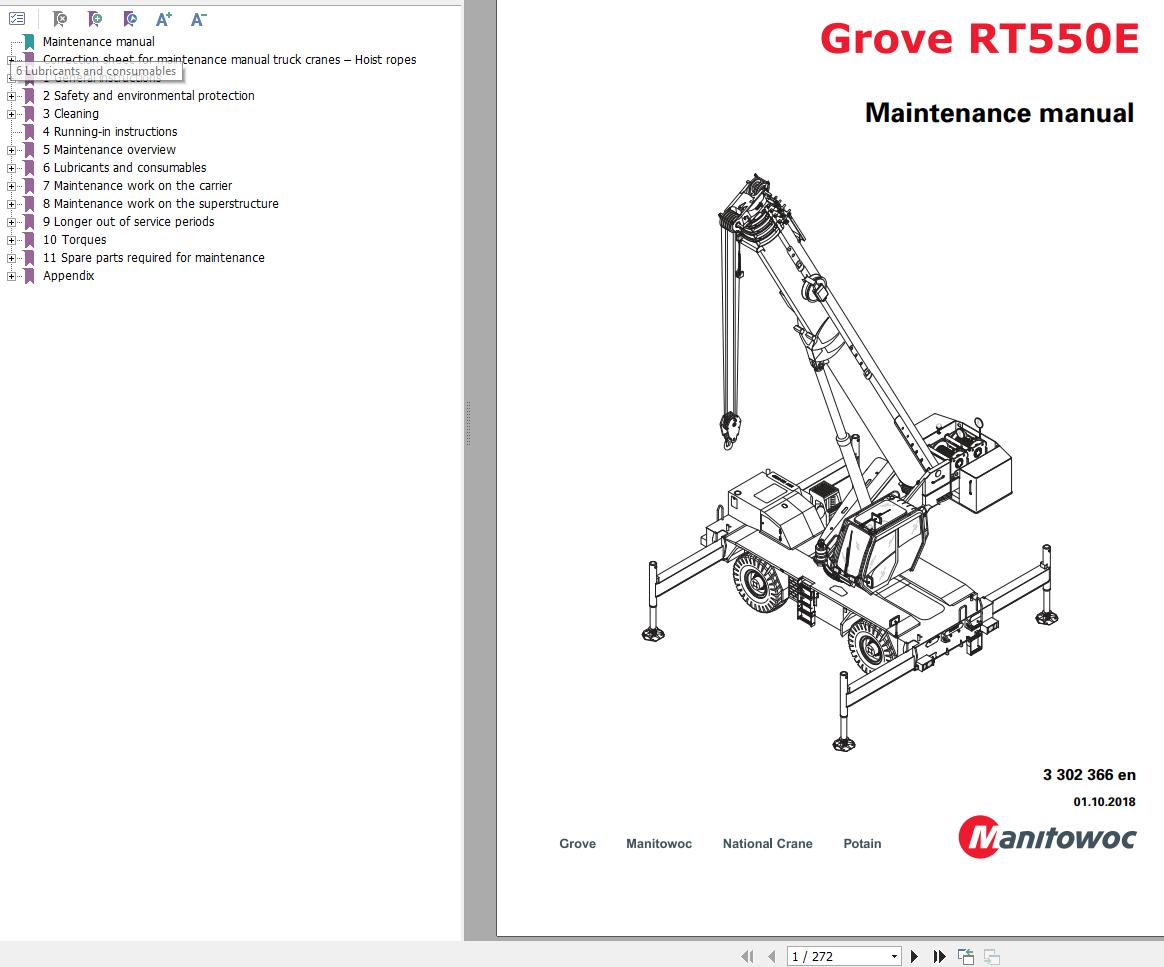Screen dimensions: 1164x967
Task: Expand the '6 Lubricants and consumables' chapter
Action: 9,168
